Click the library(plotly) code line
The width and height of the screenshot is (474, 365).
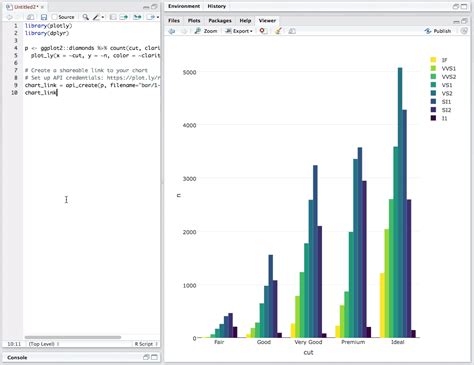48,26
